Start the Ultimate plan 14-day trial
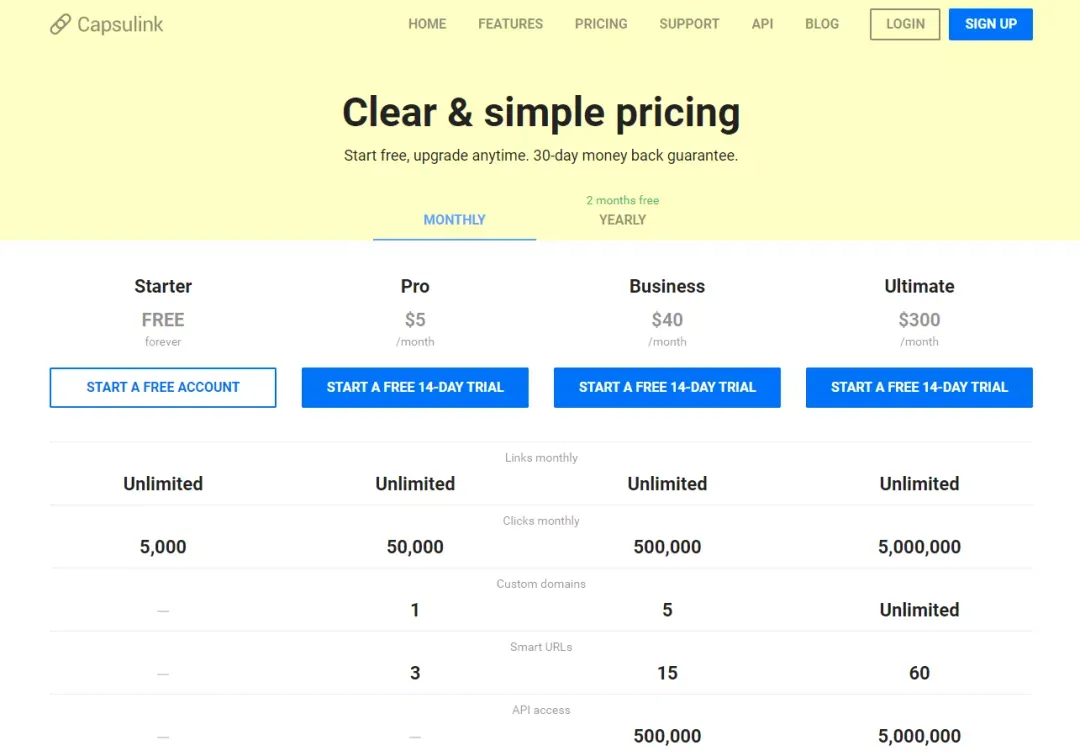Image resolution: width=1080 pixels, height=756 pixels. point(919,387)
